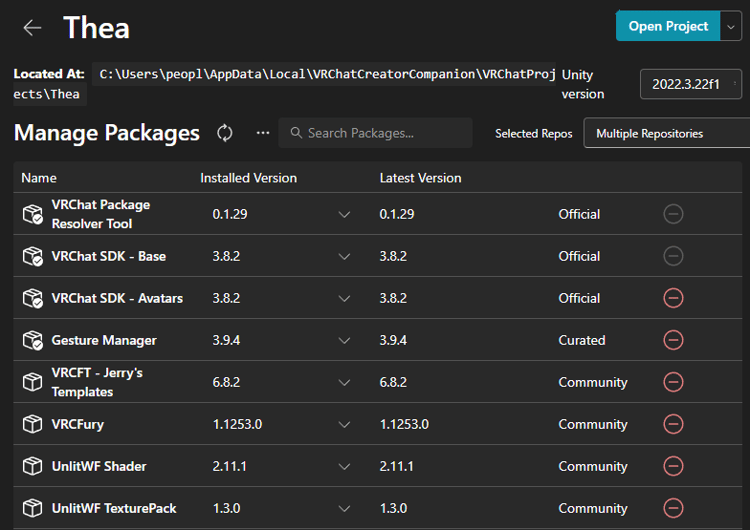Click the back arrow next to Thea
This screenshot has height=530, width=750.
[32, 27]
